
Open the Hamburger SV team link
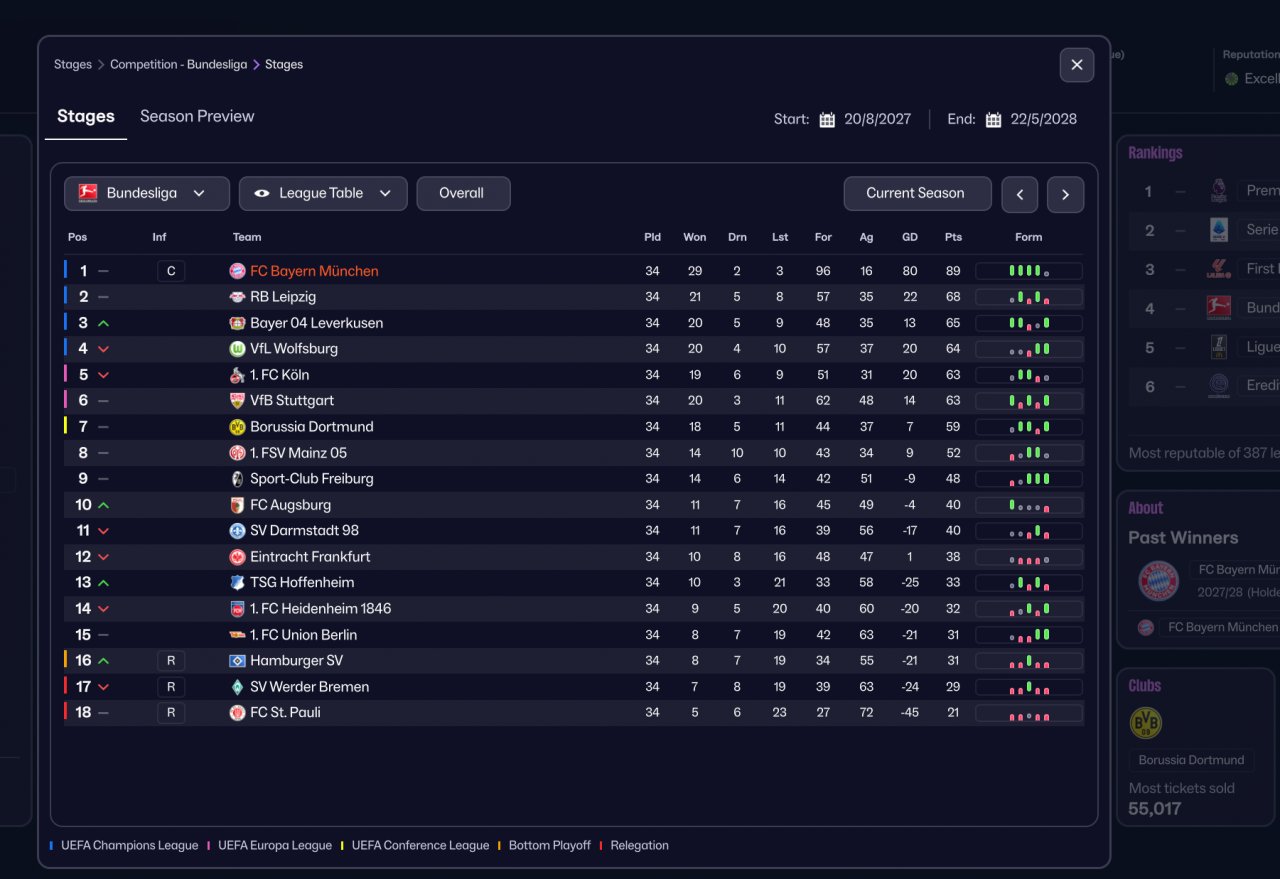pos(297,661)
